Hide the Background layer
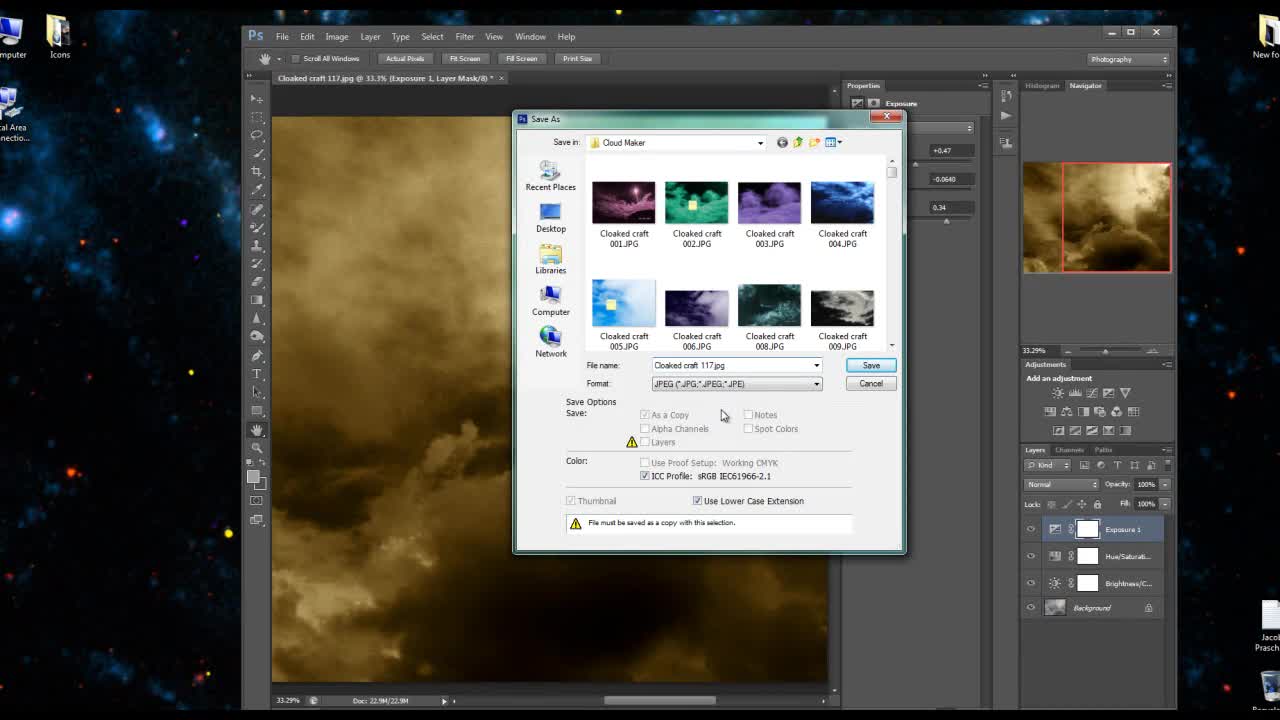The image size is (1280, 720). 1031,608
